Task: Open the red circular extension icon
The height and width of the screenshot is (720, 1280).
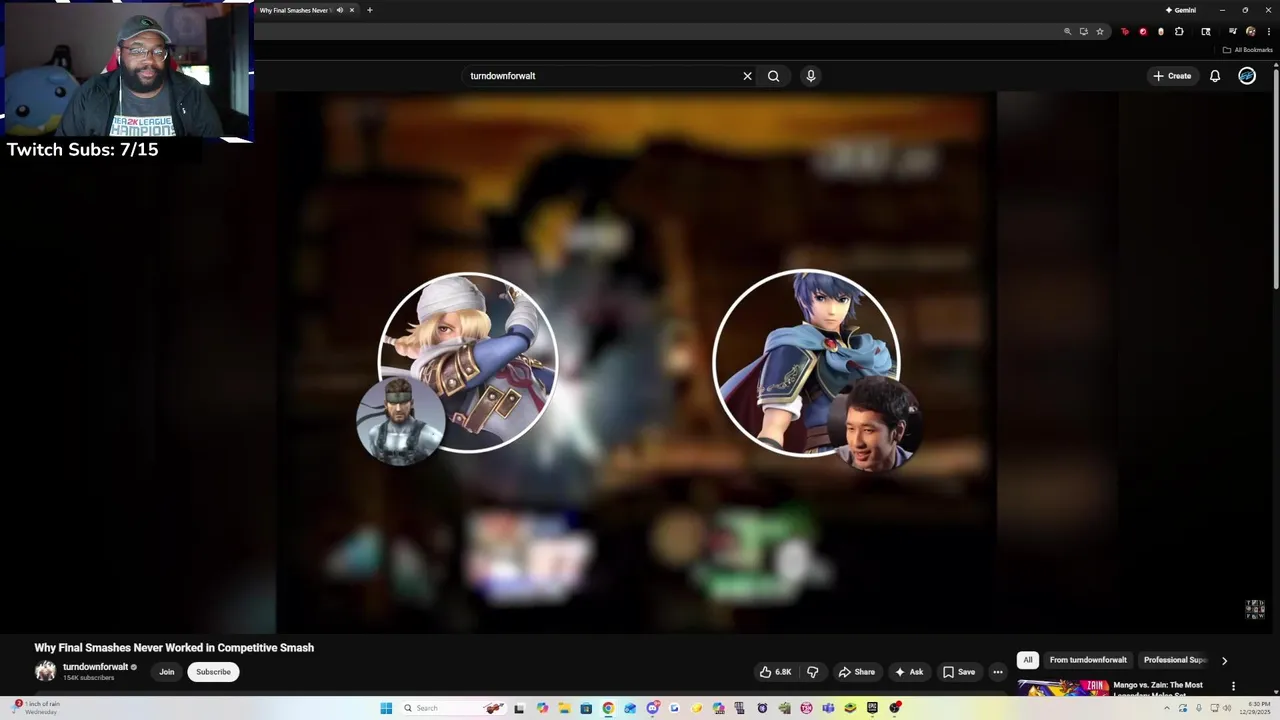Action: coord(1143,32)
